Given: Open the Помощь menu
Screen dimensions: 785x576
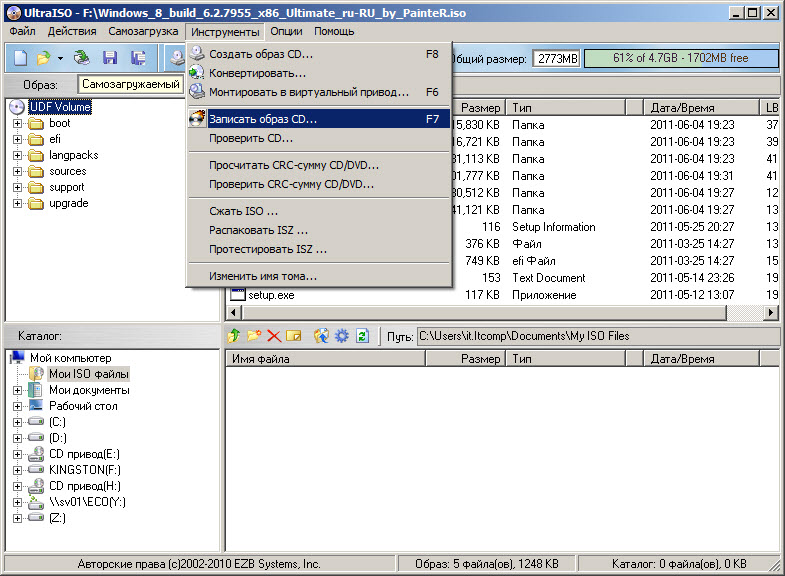Looking at the screenshot, I should pyautogui.click(x=334, y=31).
